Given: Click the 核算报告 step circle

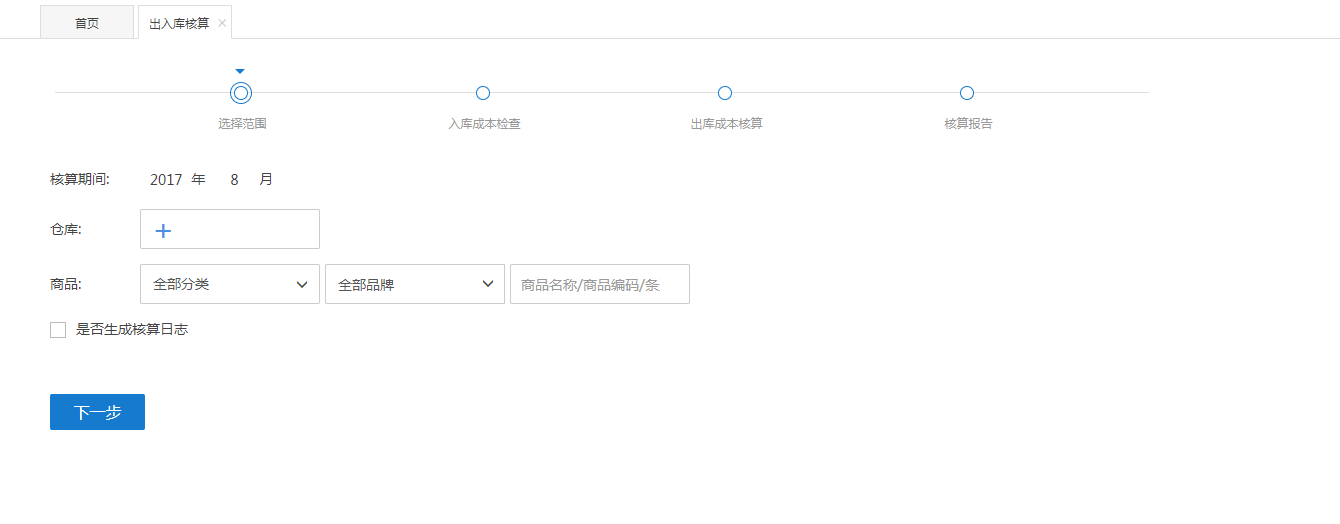Looking at the screenshot, I should coord(967,93).
